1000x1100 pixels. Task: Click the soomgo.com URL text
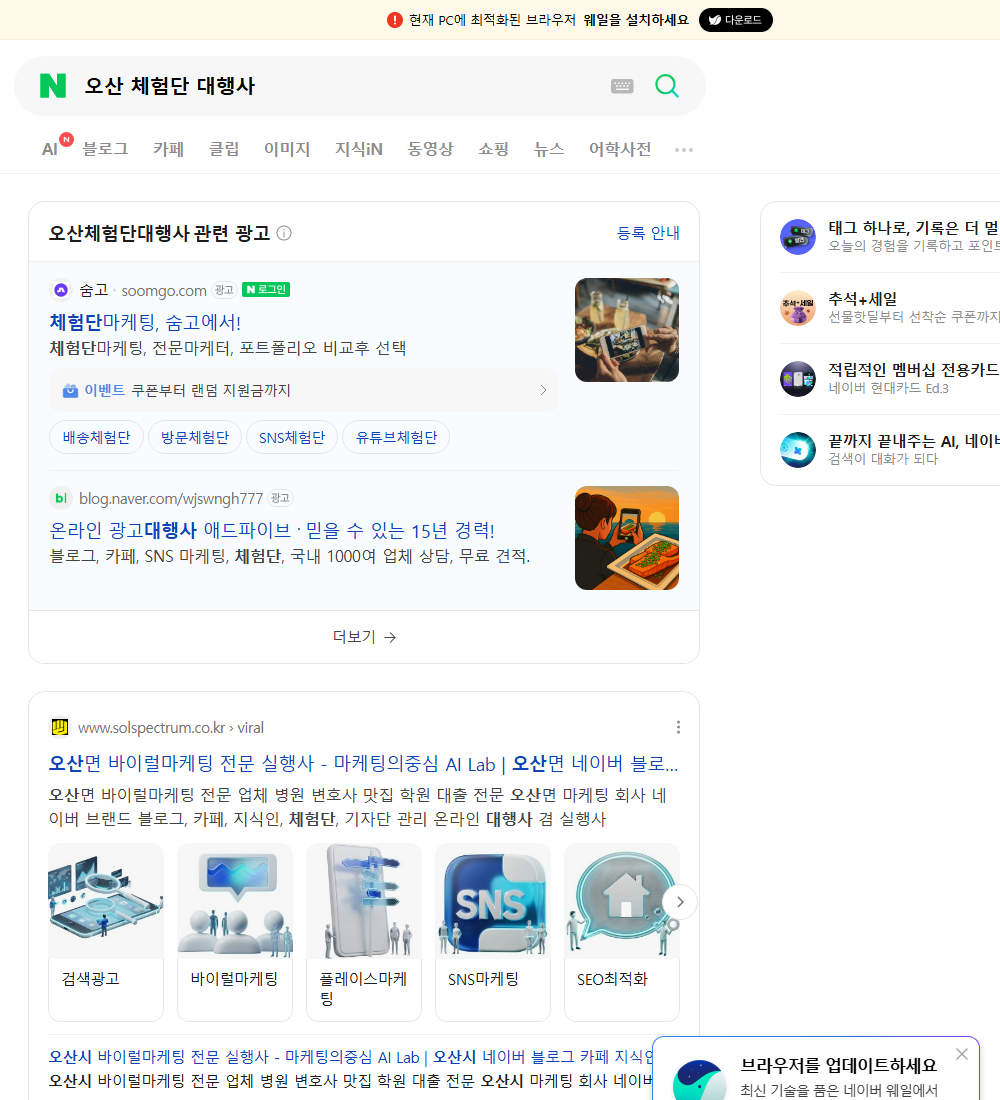[164, 290]
